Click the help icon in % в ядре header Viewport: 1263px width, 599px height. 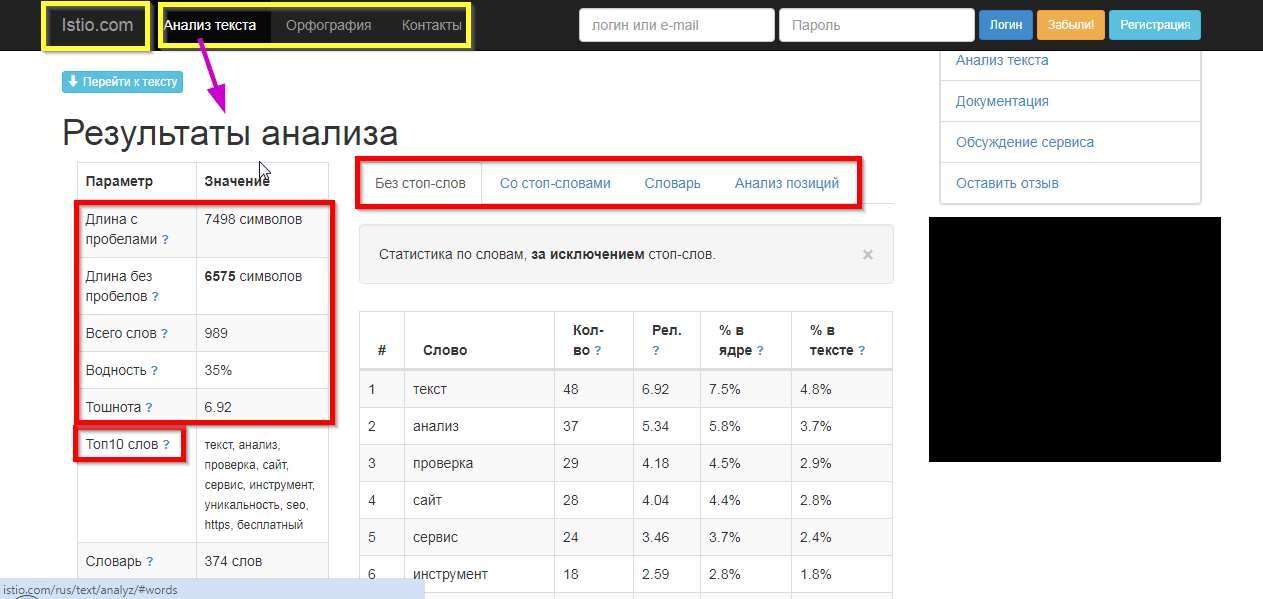760,351
